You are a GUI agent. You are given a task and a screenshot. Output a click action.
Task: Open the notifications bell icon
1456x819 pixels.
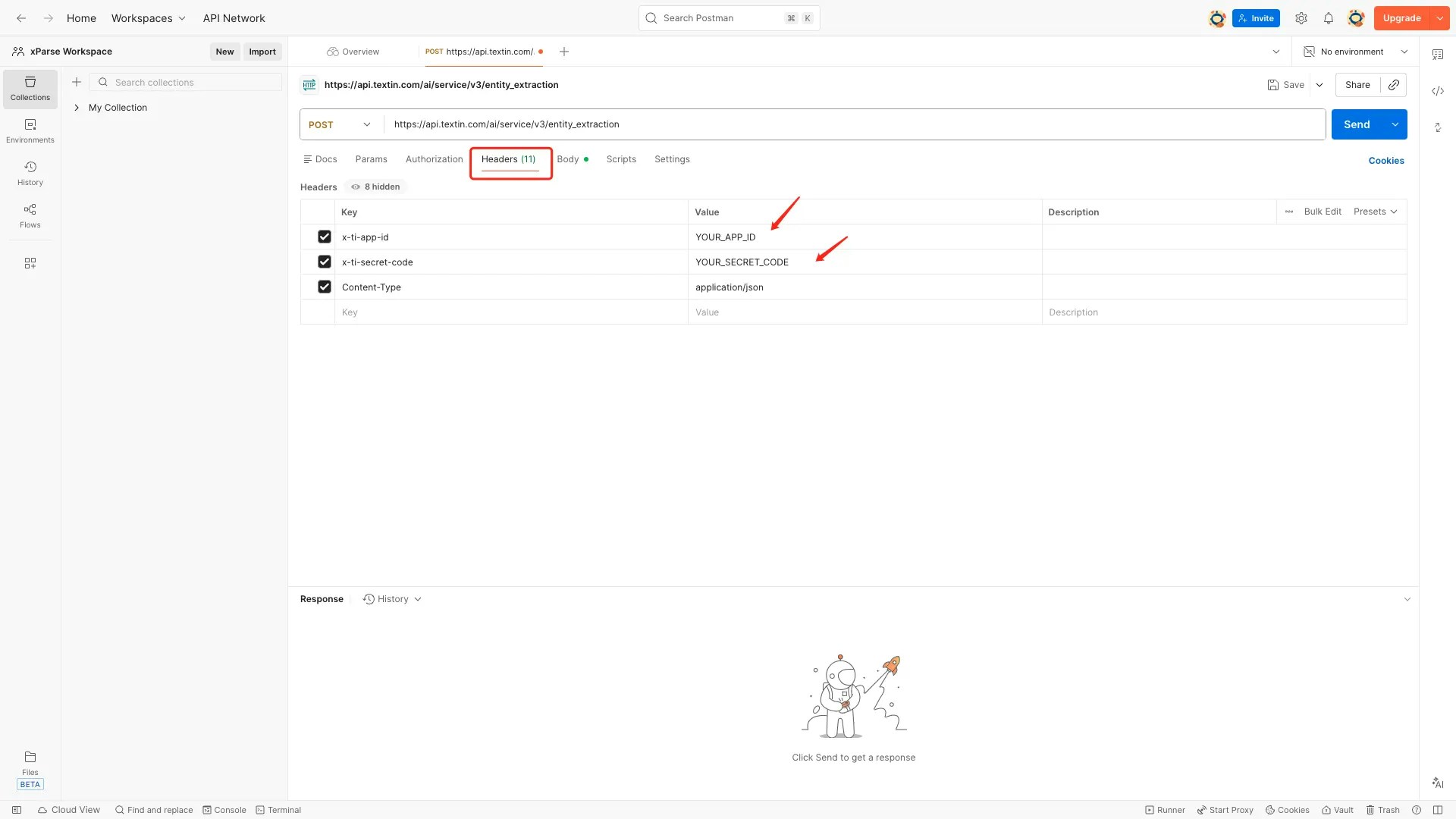point(1329,18)
